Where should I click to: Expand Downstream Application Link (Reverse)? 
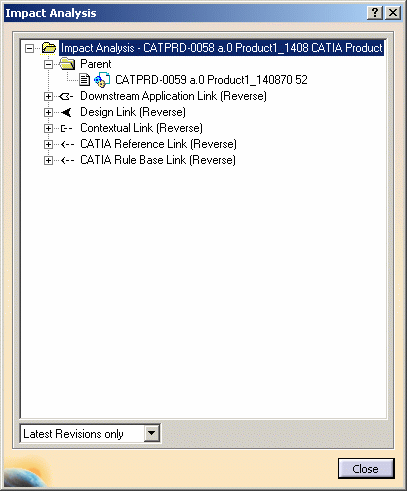[48, 96]
